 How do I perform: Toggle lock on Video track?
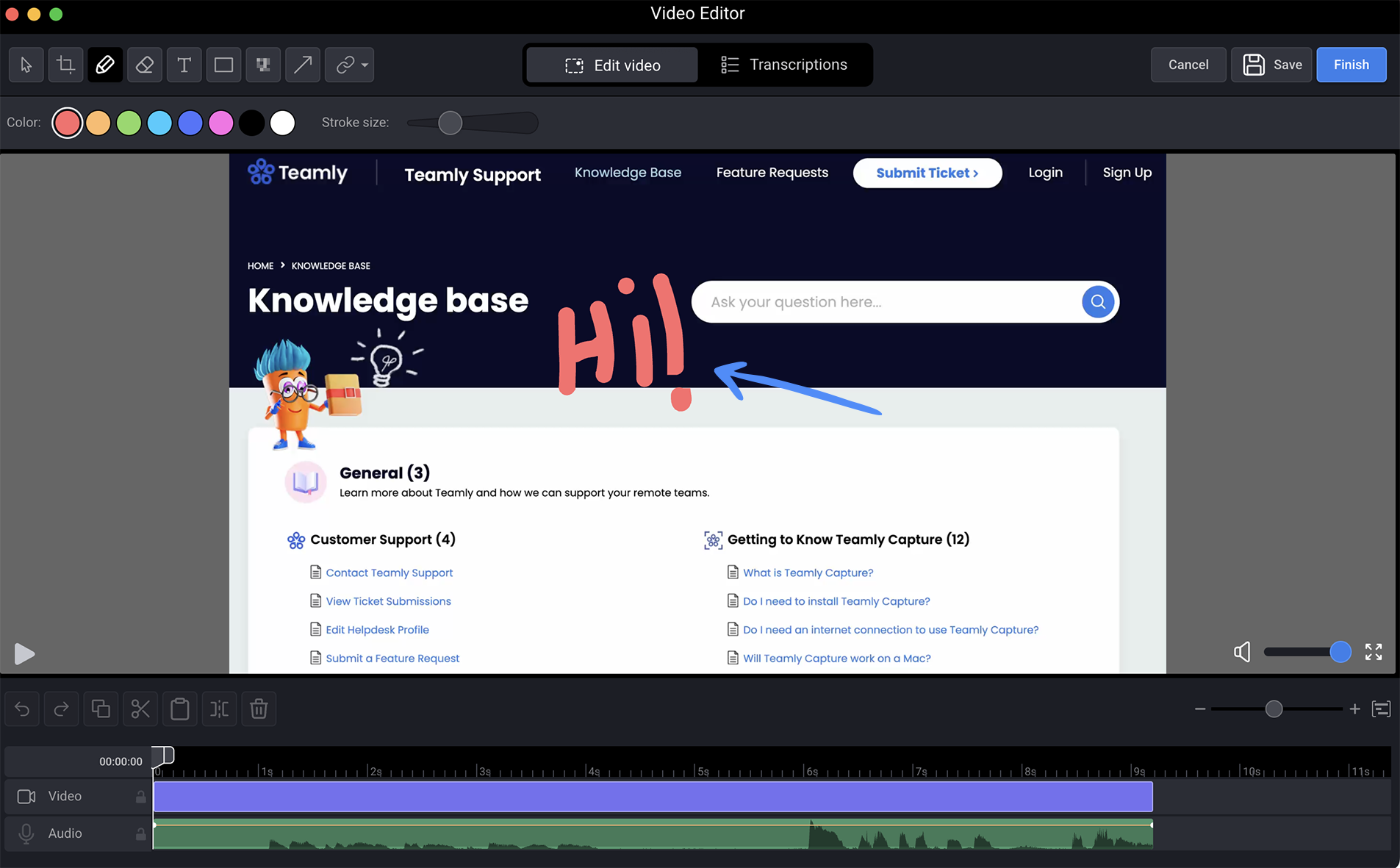click(x=140, y=797)
